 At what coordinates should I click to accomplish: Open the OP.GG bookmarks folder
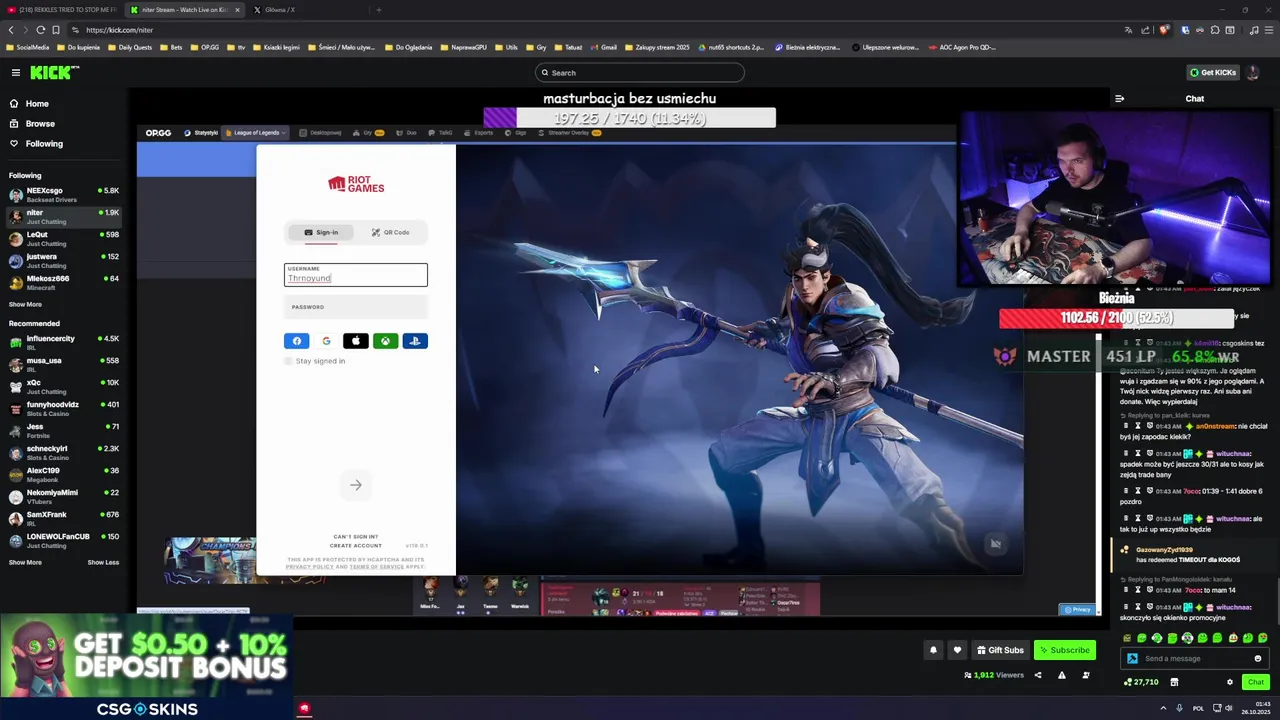(x=205, y=47)
